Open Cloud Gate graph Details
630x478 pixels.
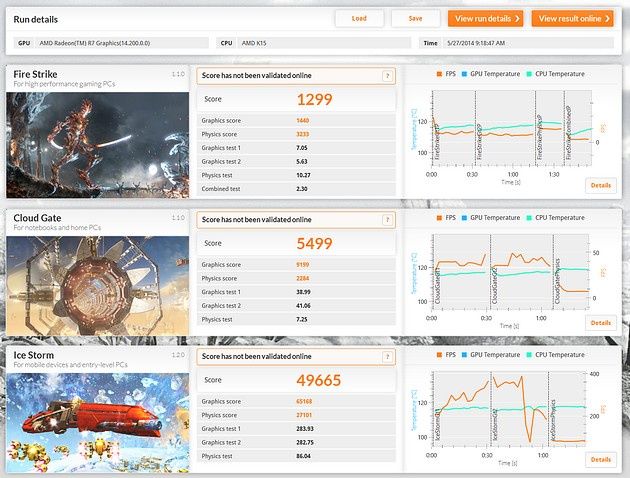(x=601, y=323)
